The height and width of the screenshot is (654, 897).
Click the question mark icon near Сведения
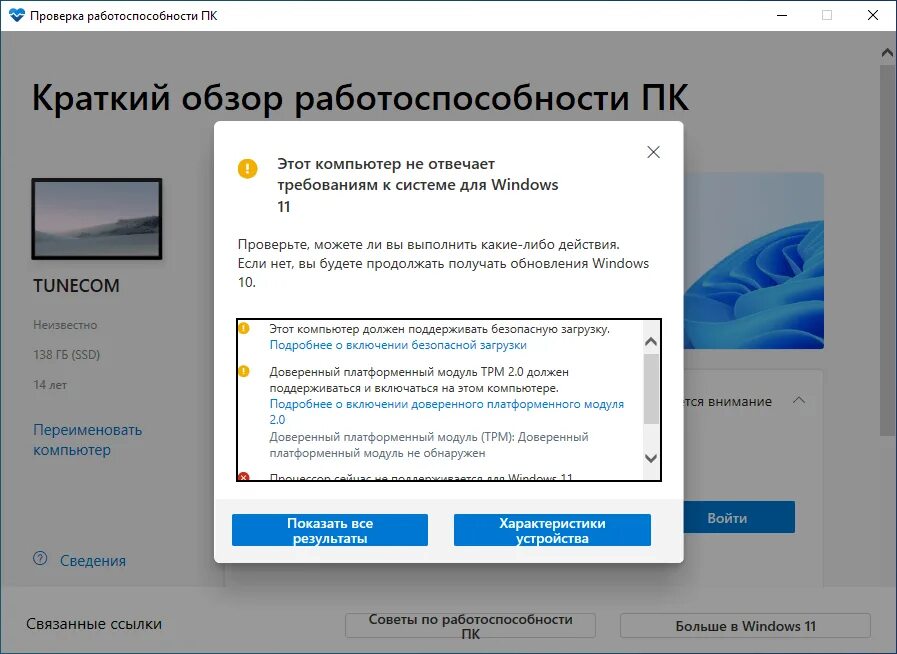[x=40, y=558]
